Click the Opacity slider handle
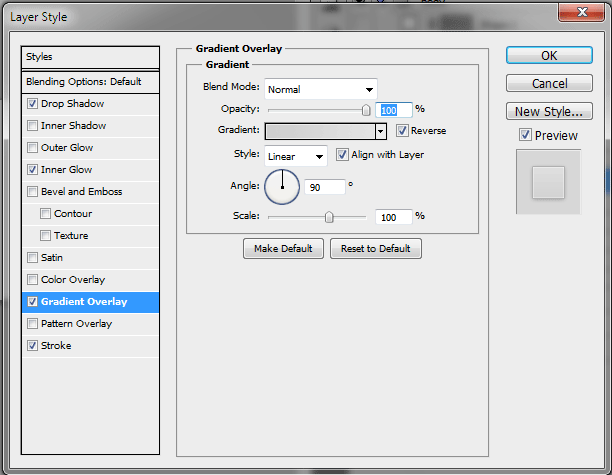Image resolution: width=612 pixels, height=475 pixels. (366, 109)
